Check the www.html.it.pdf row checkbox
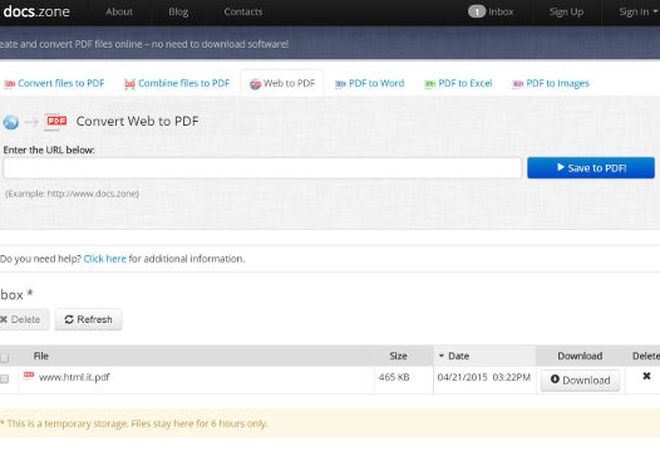The image size is (660, 470). coord(5,379)
